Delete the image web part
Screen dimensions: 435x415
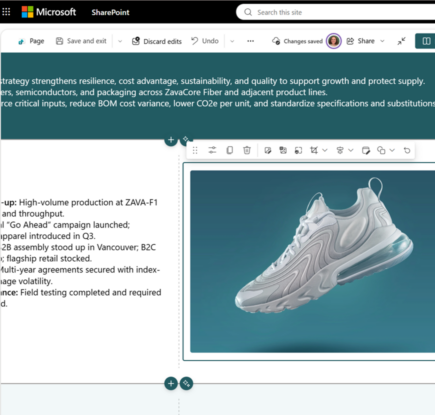coord(247,150)
